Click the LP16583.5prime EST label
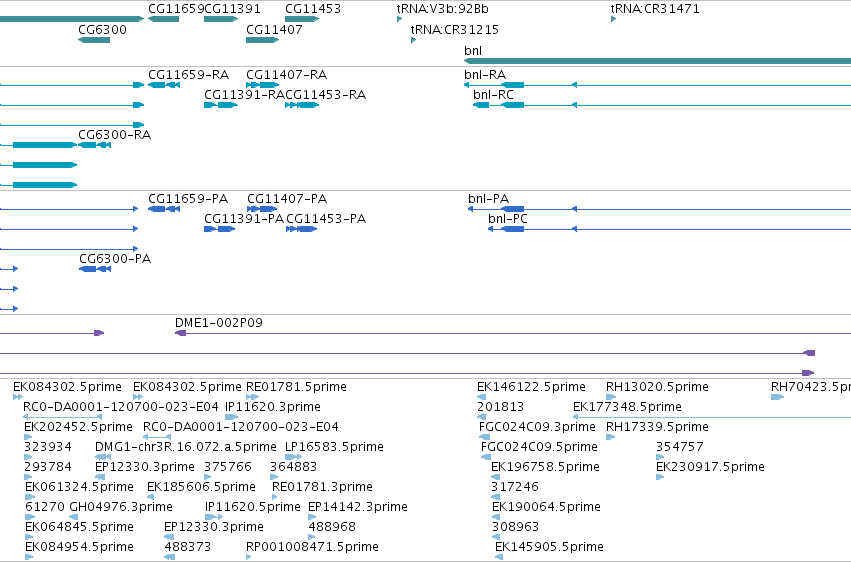The width and height of the screenshot is (851, 562). point(334,447)
